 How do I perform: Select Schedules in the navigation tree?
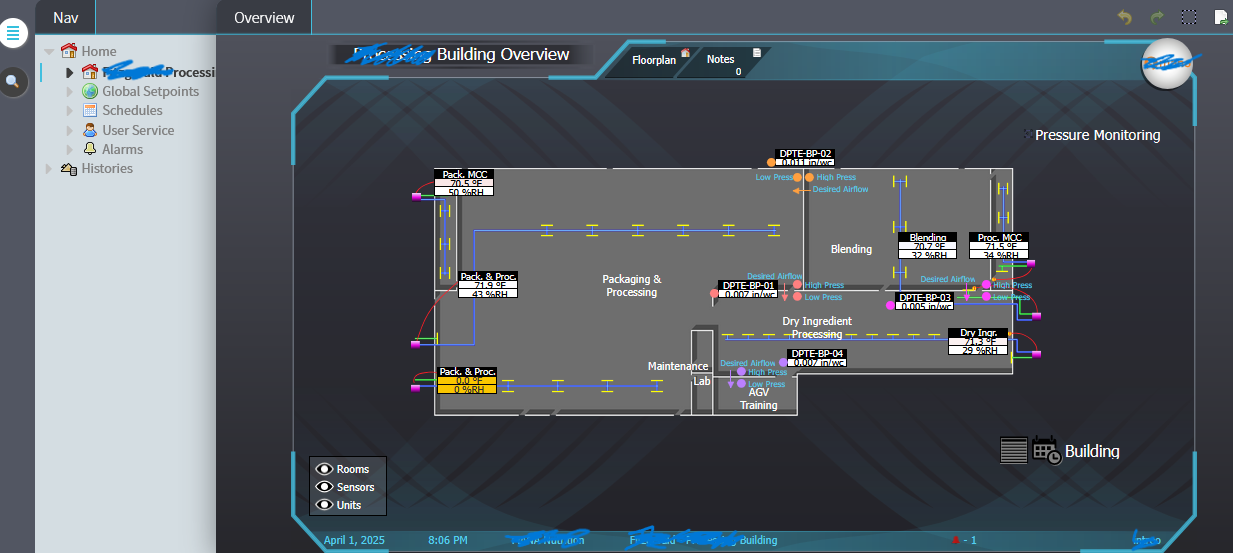click(132, 110)
